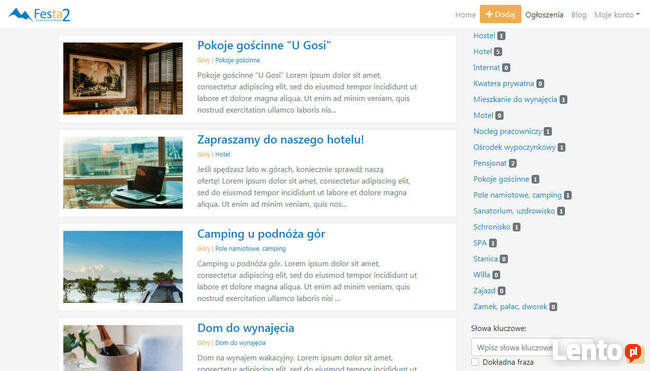Go to Home in the navbar

[x=465, y=15]
